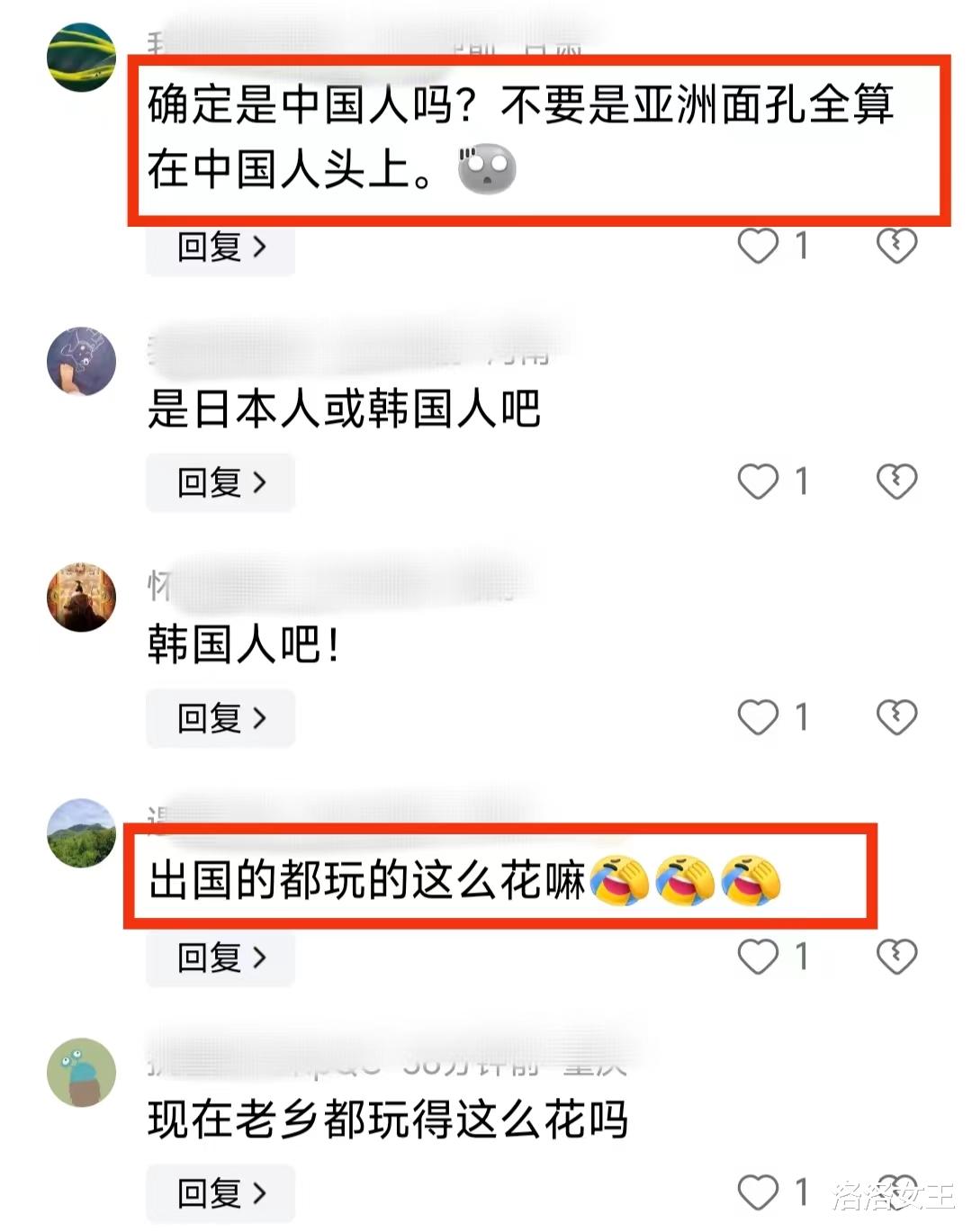This screenshot has width=972, height=1232.
Task: Reply to the 确定是中国人吗 comment
Action: tap(220, 247)
